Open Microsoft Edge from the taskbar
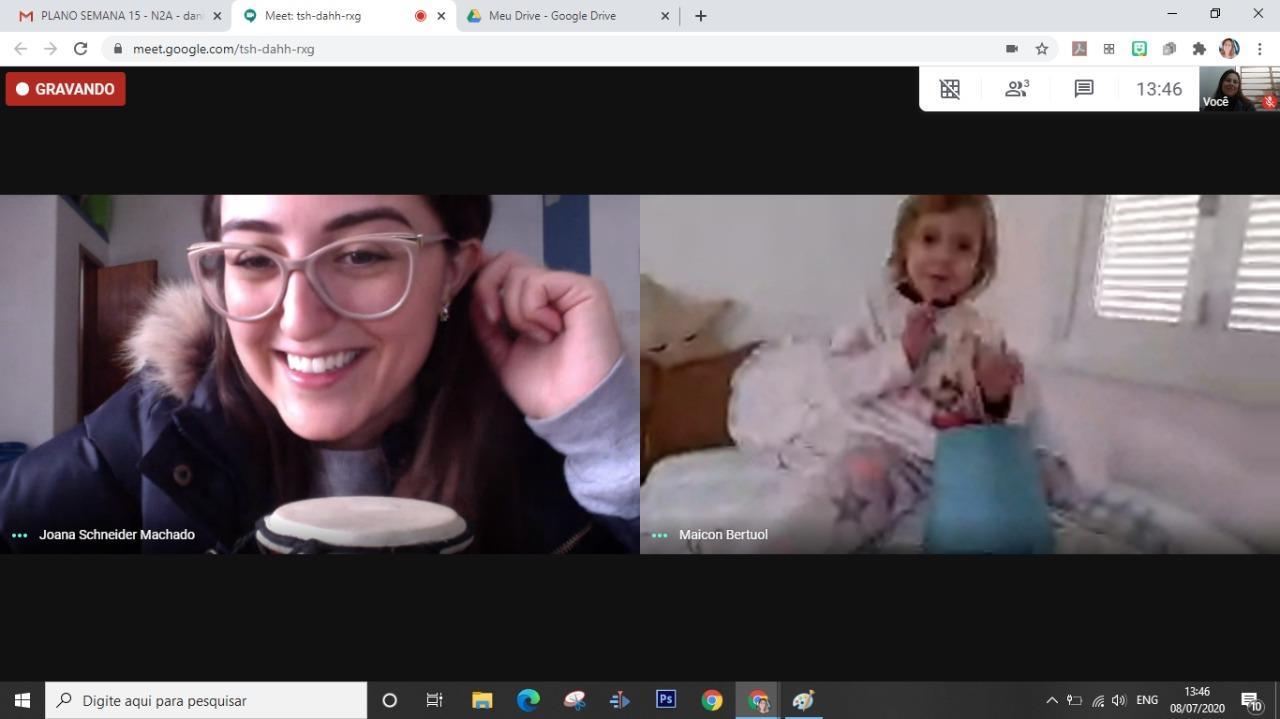The width and height of the screenshot is (1280, 719). pos(528,700)
